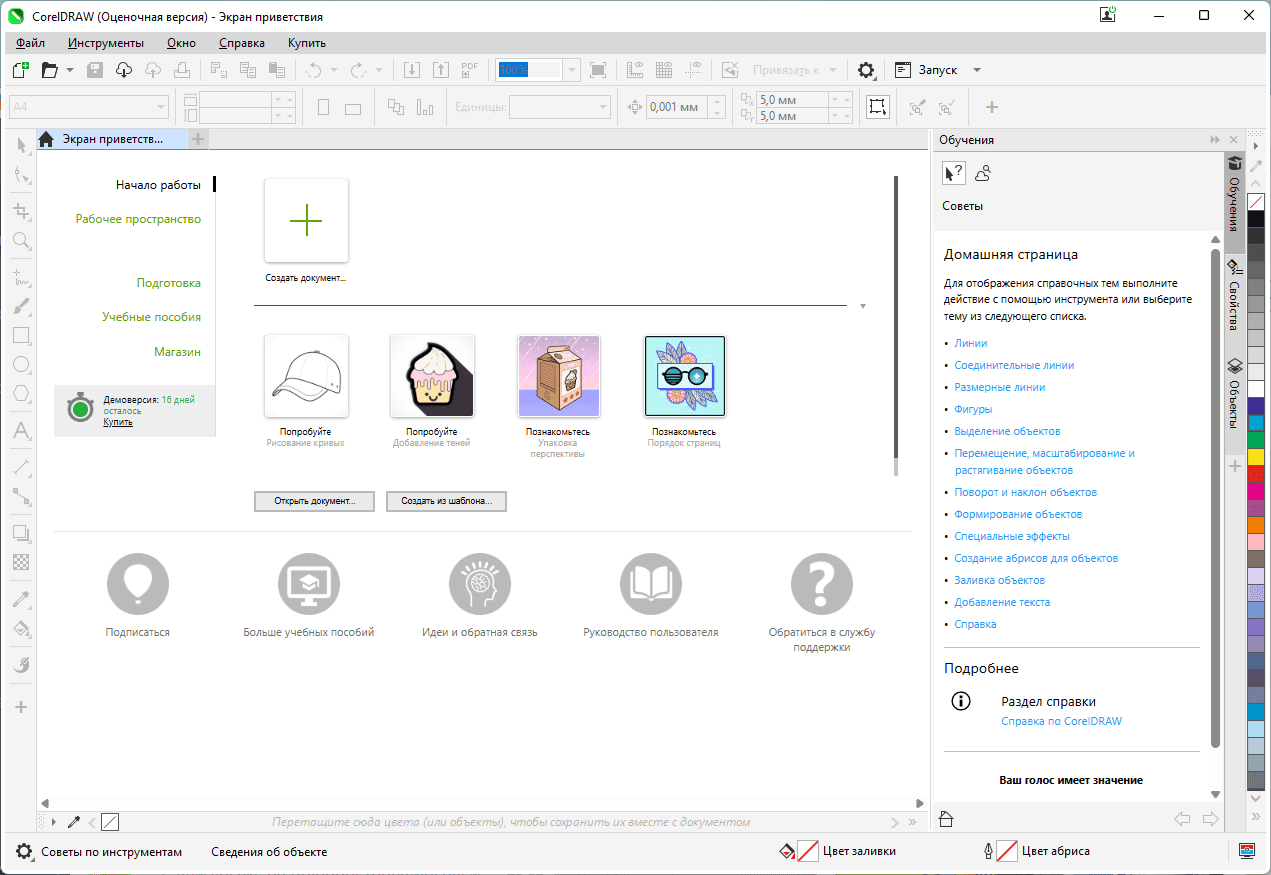
Task: Select the Interactive Fill tool
Action: (20, 629)
